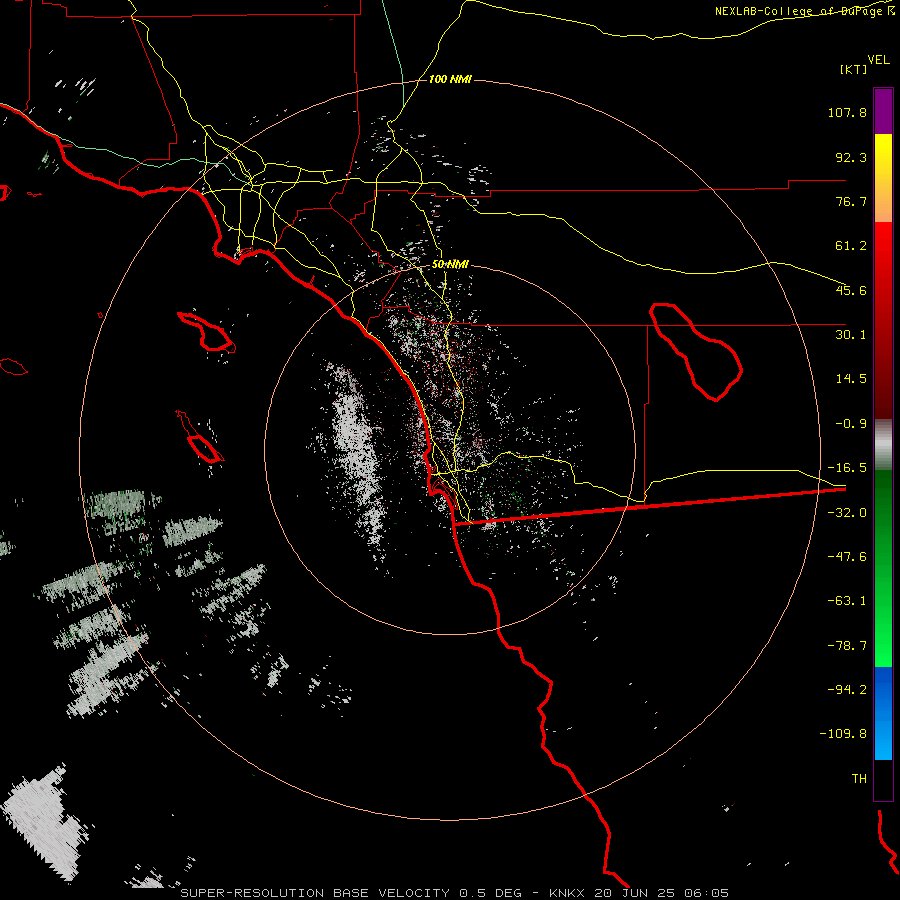Image resolution: width=900 pixels, height=900 pixels.
Task: Click the 61.2 scale value
Action: coord(851,246)
